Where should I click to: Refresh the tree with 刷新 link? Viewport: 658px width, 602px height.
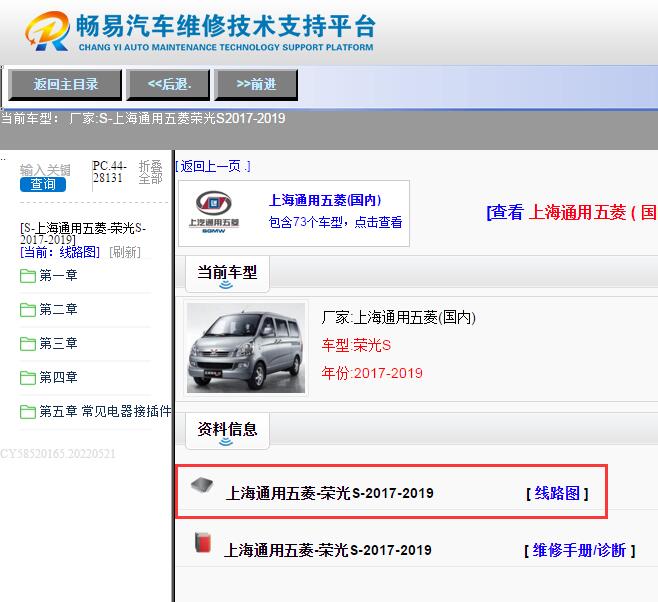(x=125, y=252)
